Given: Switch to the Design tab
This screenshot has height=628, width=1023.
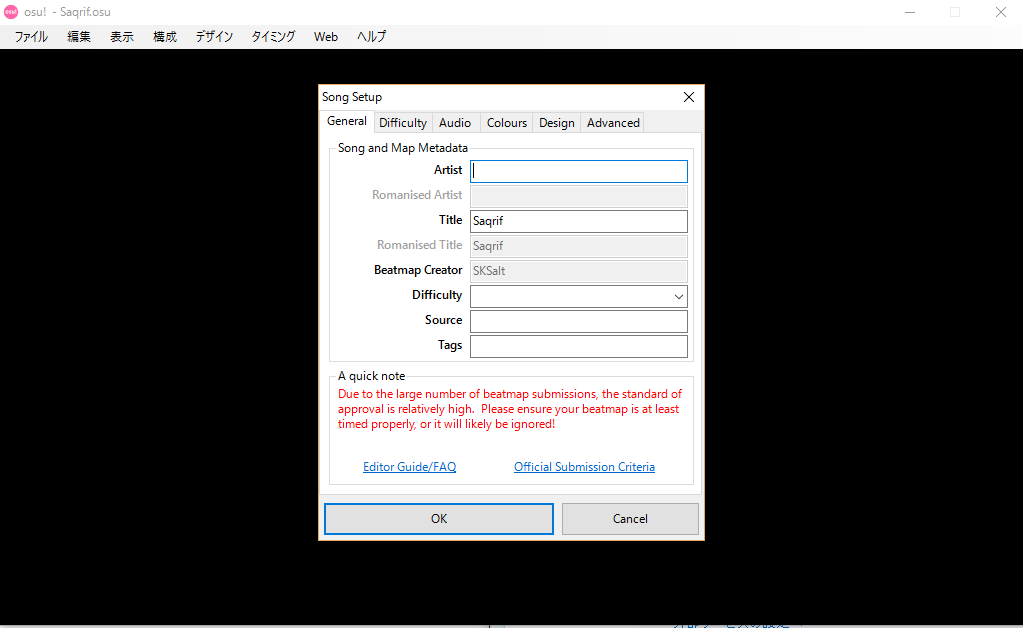Looking at the screenshot, I should 557,123.
